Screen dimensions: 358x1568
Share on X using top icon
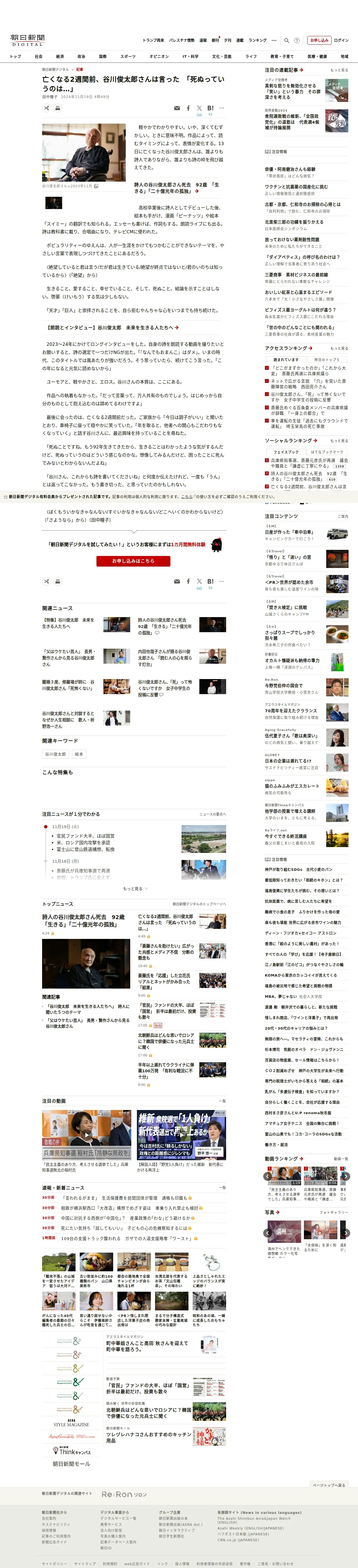coord(199,108)
